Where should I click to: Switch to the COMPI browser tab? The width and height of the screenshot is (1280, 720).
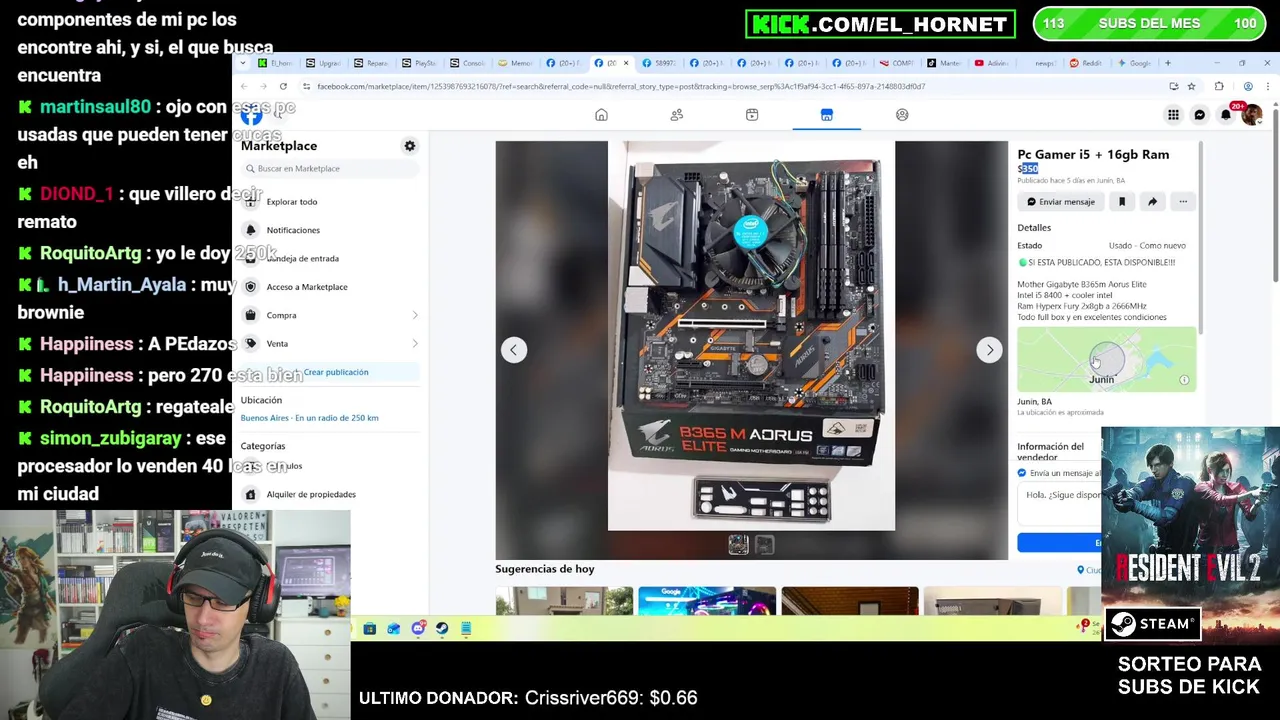896,63
